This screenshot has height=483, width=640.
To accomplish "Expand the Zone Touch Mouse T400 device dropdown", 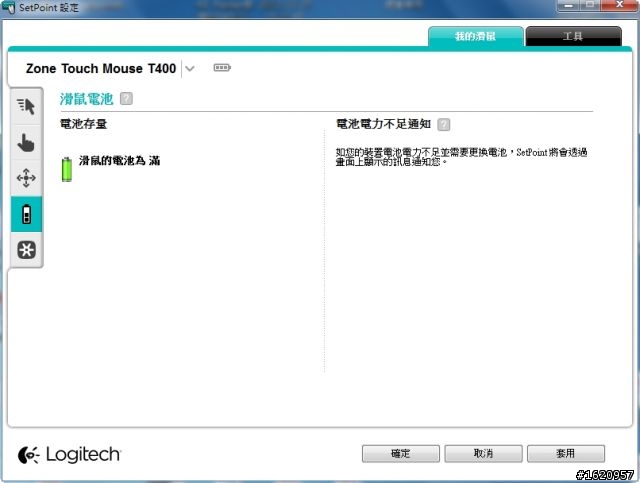I will (189, 68).
